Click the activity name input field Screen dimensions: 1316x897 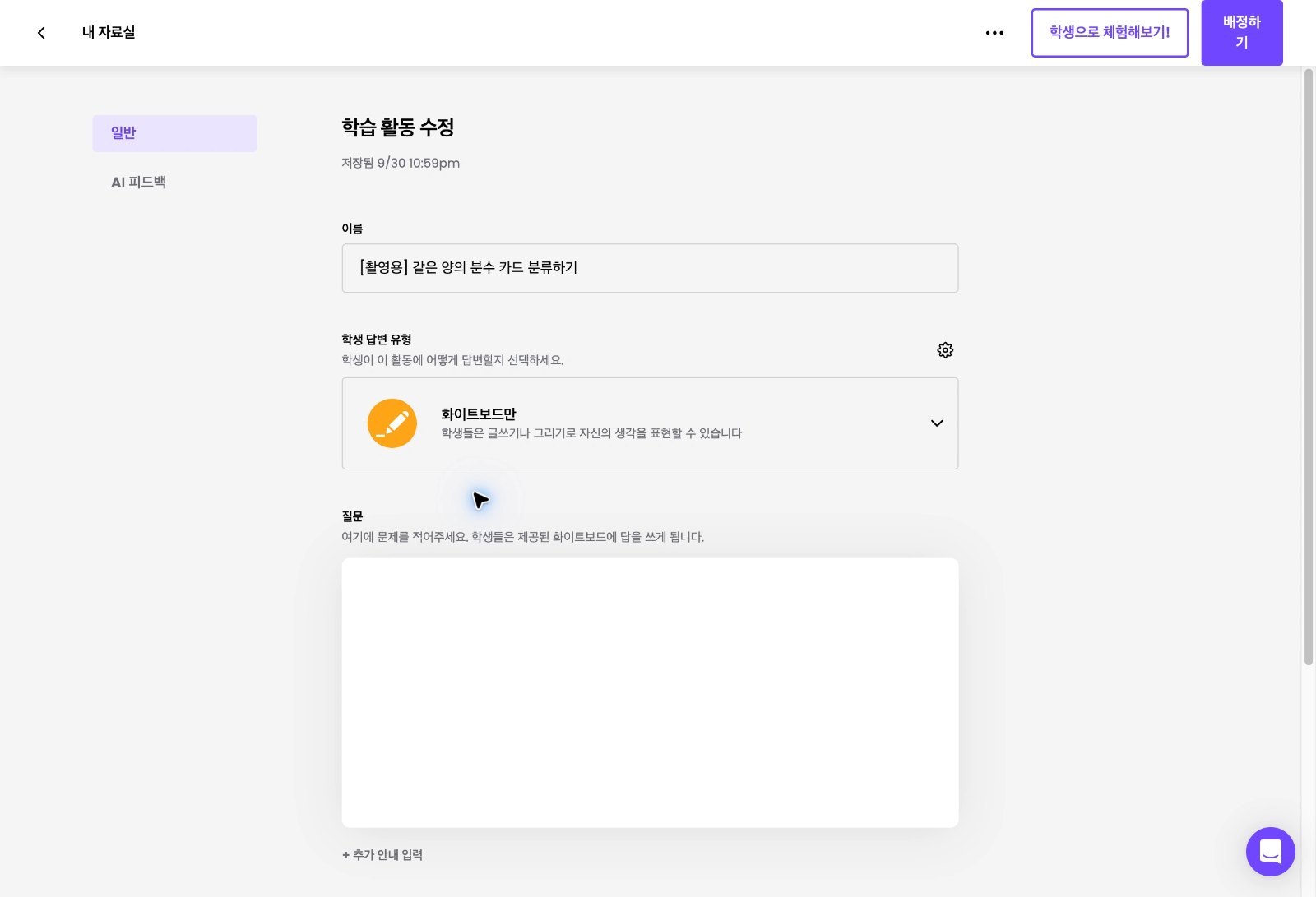pos(650,268)
